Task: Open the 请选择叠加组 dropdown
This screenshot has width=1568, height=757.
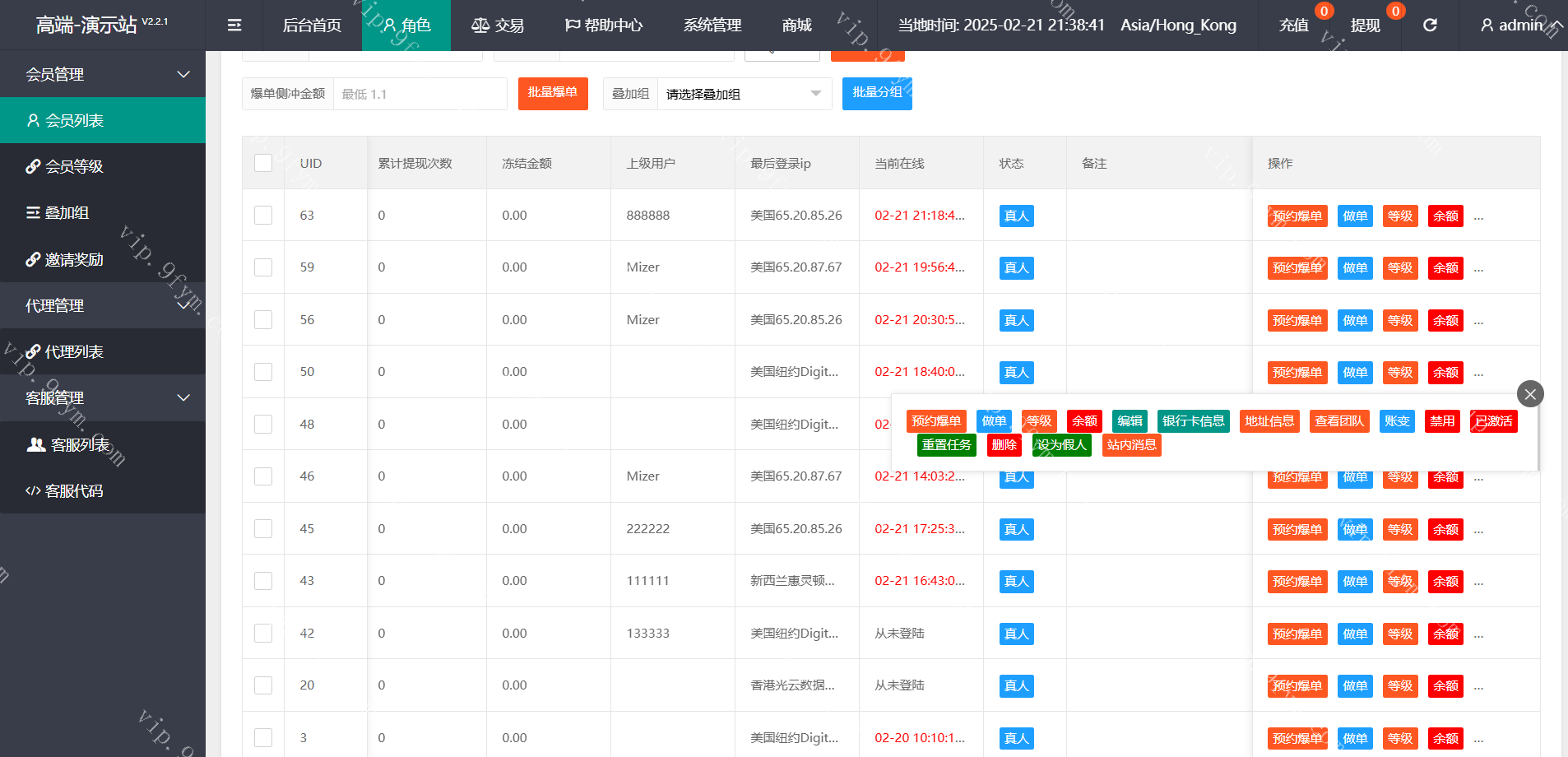Action: 743,95
